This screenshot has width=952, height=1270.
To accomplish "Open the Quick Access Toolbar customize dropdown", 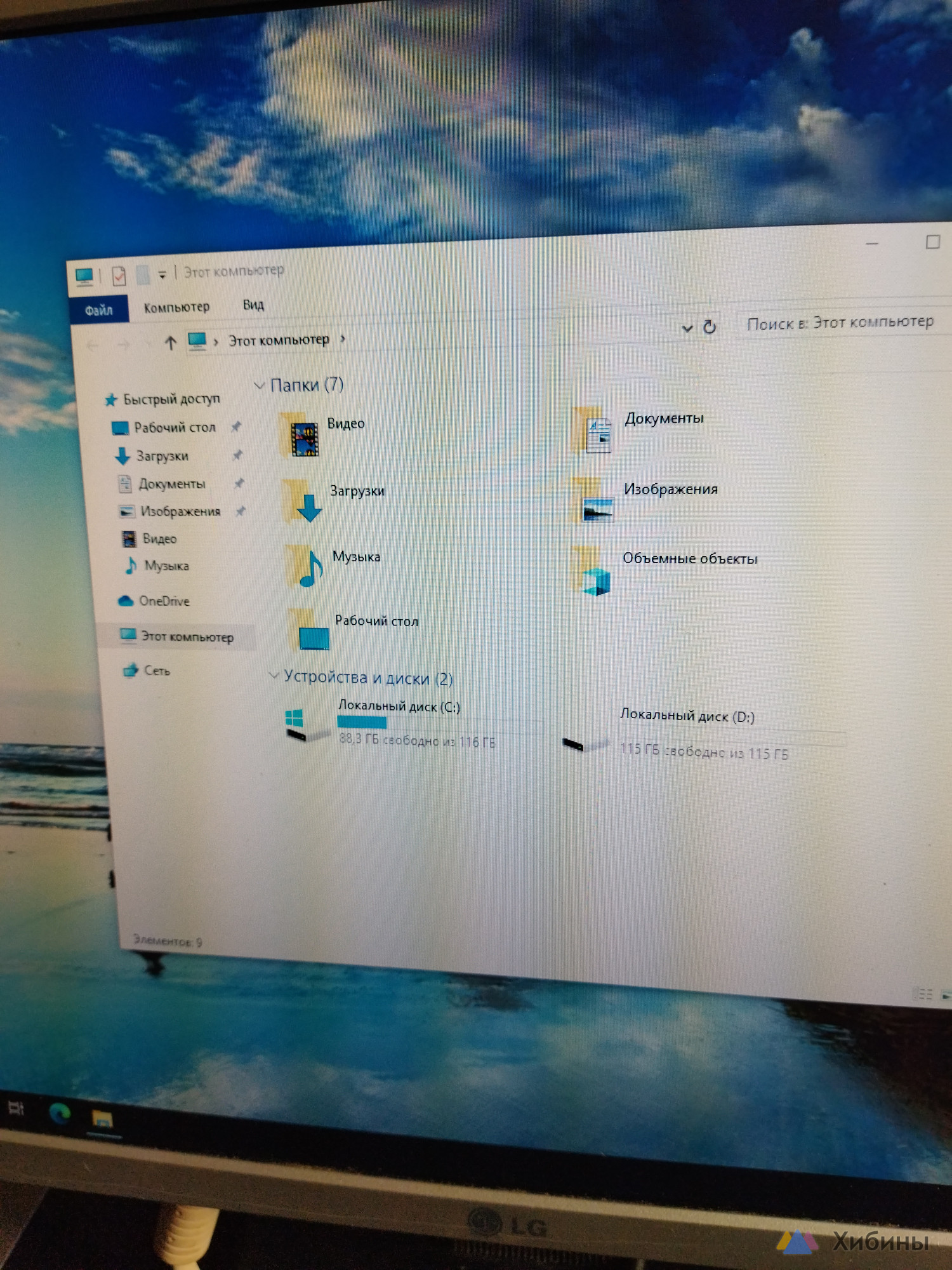I will point(162,275).
